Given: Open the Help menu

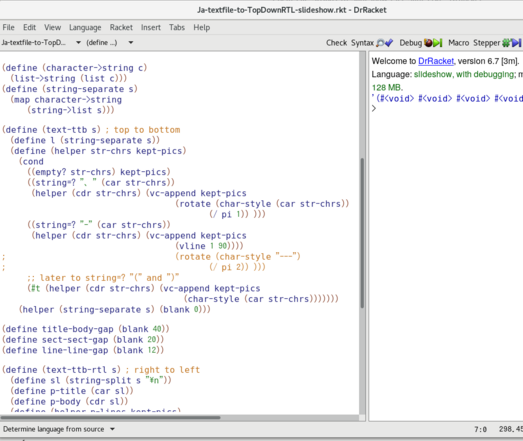Looking at the screenshot, I should [x=202, y=27].
